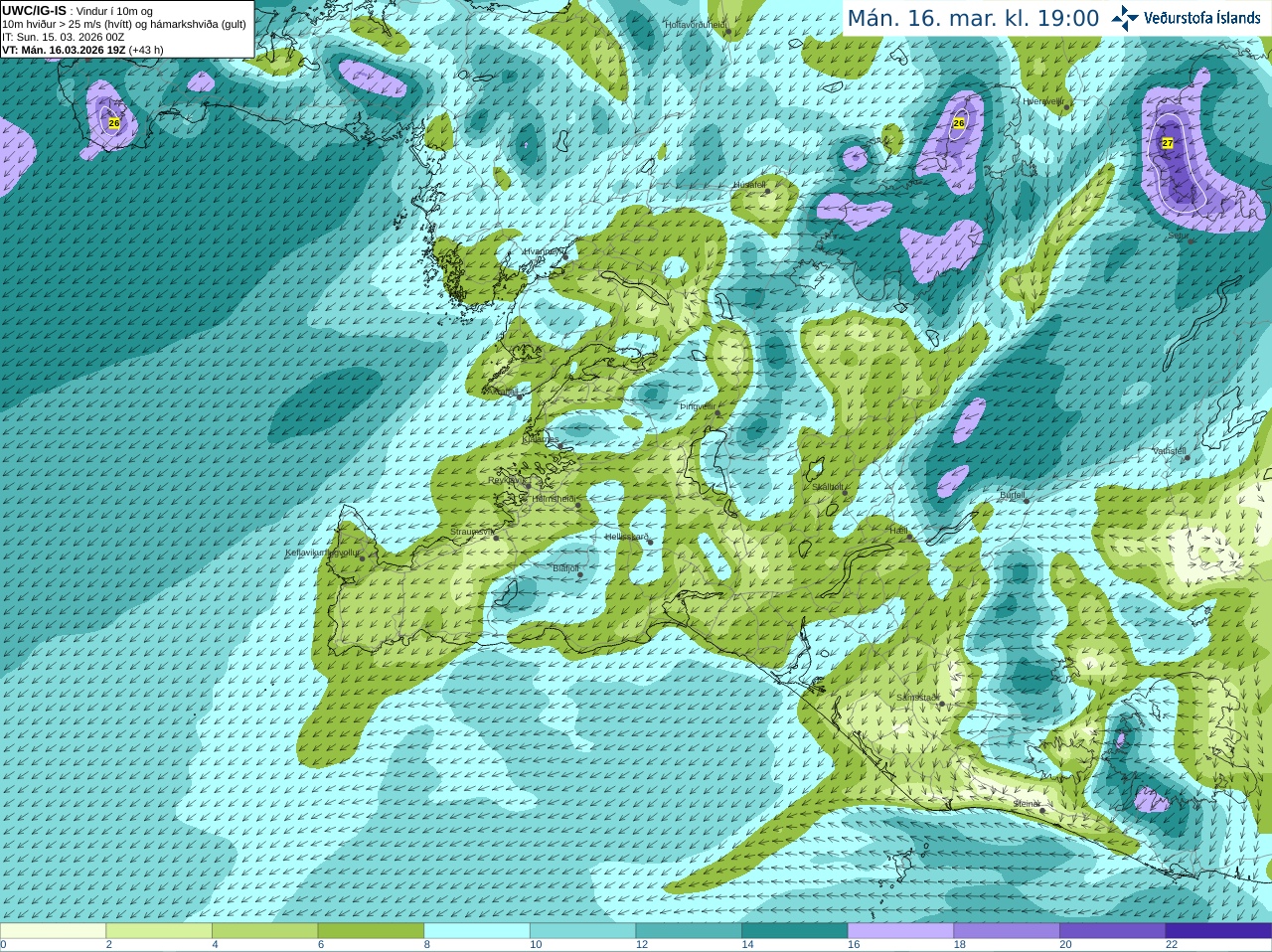Click the Bláfjöll station label
The image size is (1272, 952).
coord(565,568)
